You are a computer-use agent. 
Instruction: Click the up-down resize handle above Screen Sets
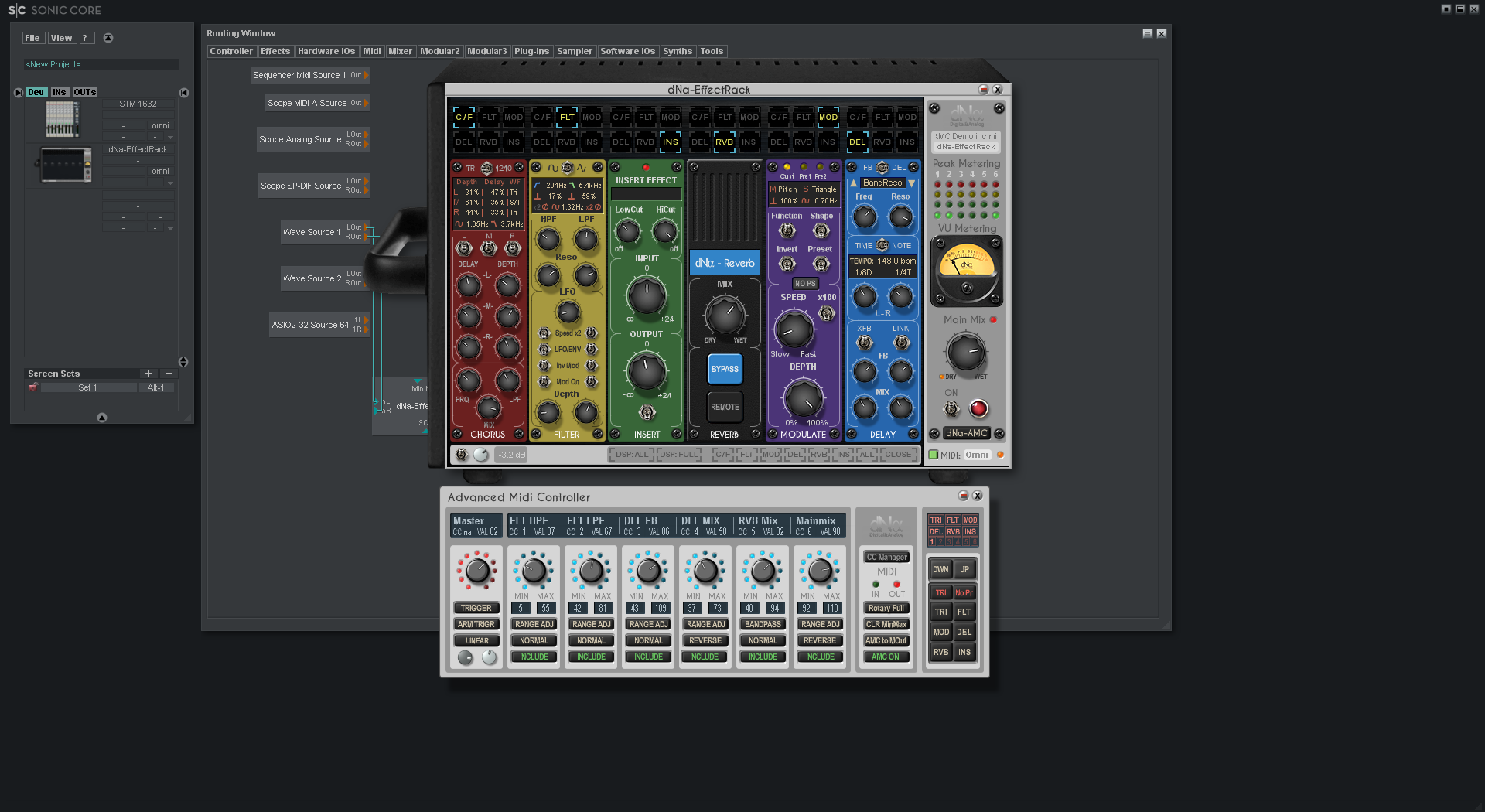[x=183, y=362]
